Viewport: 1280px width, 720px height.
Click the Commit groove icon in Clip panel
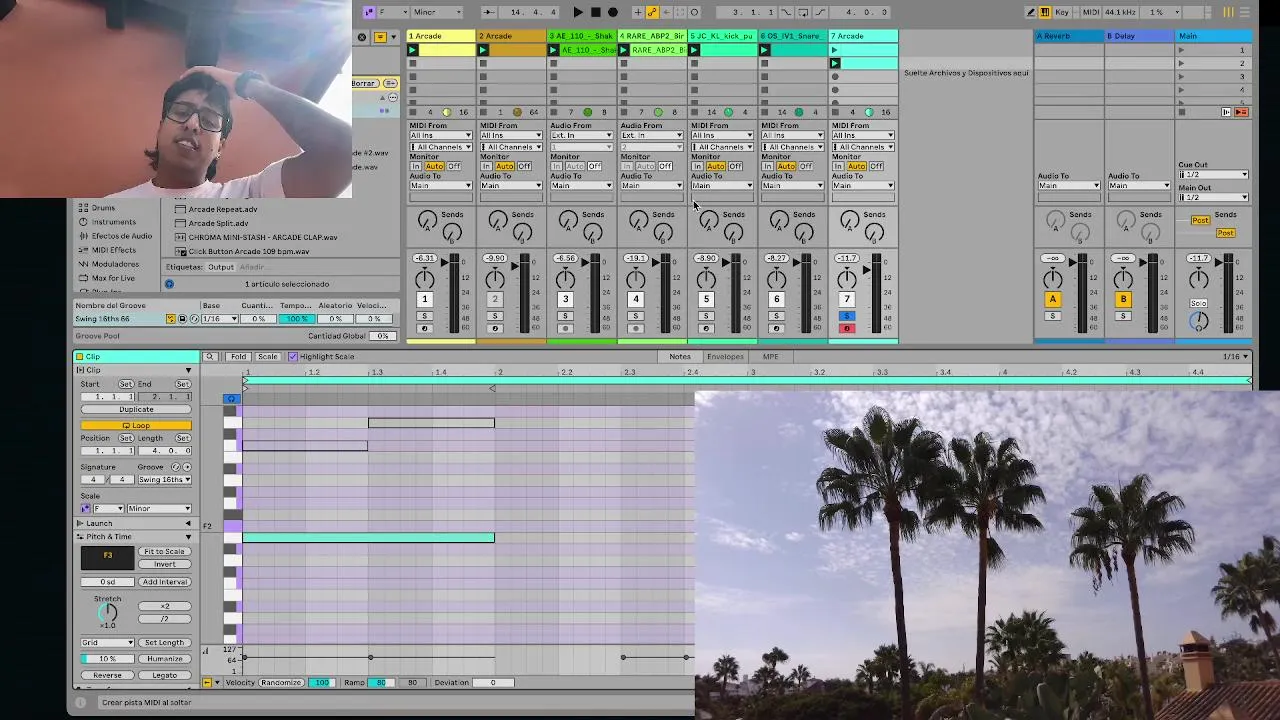pyautogui.click(x=185, y=467)
